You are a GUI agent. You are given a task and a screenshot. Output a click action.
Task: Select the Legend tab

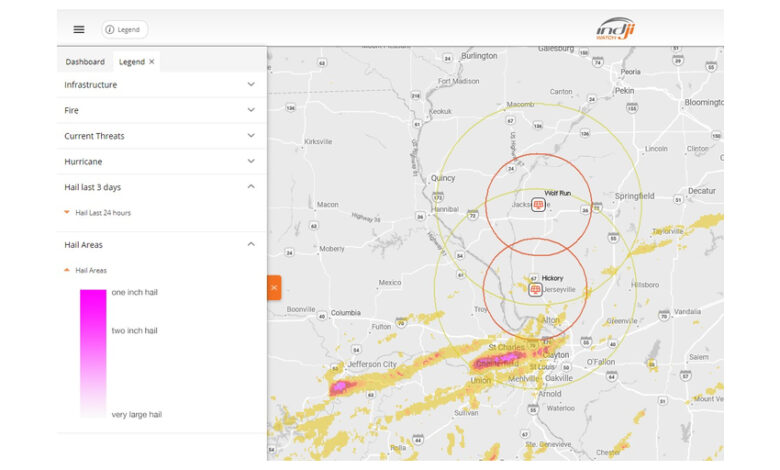point(131,62)
